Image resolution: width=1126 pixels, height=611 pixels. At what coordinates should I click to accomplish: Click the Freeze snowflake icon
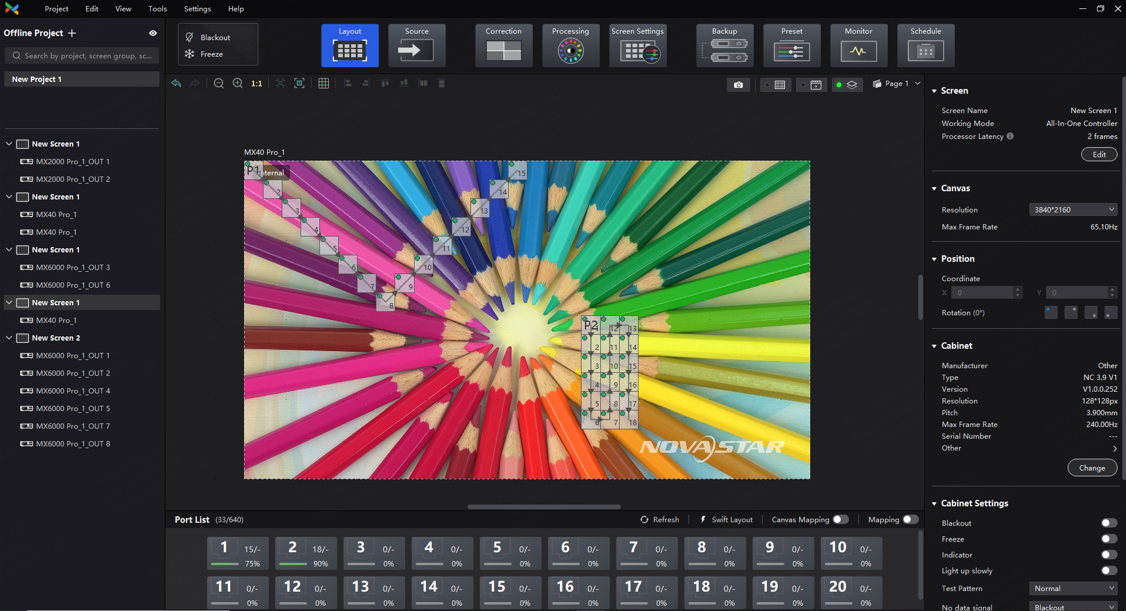click(190, 54)
